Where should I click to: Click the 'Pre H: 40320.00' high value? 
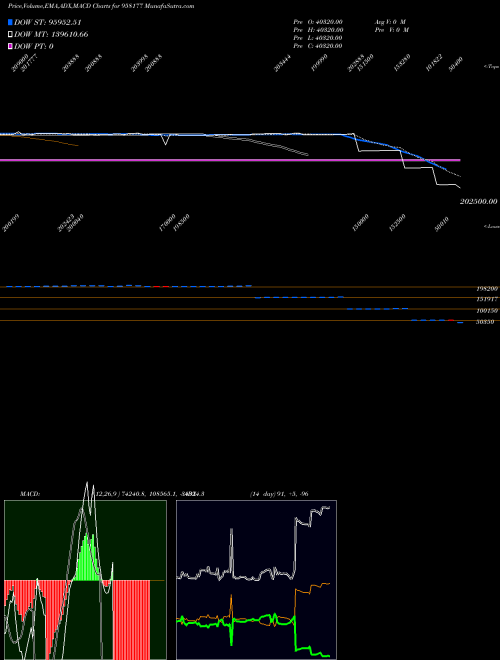click(318, 30)
